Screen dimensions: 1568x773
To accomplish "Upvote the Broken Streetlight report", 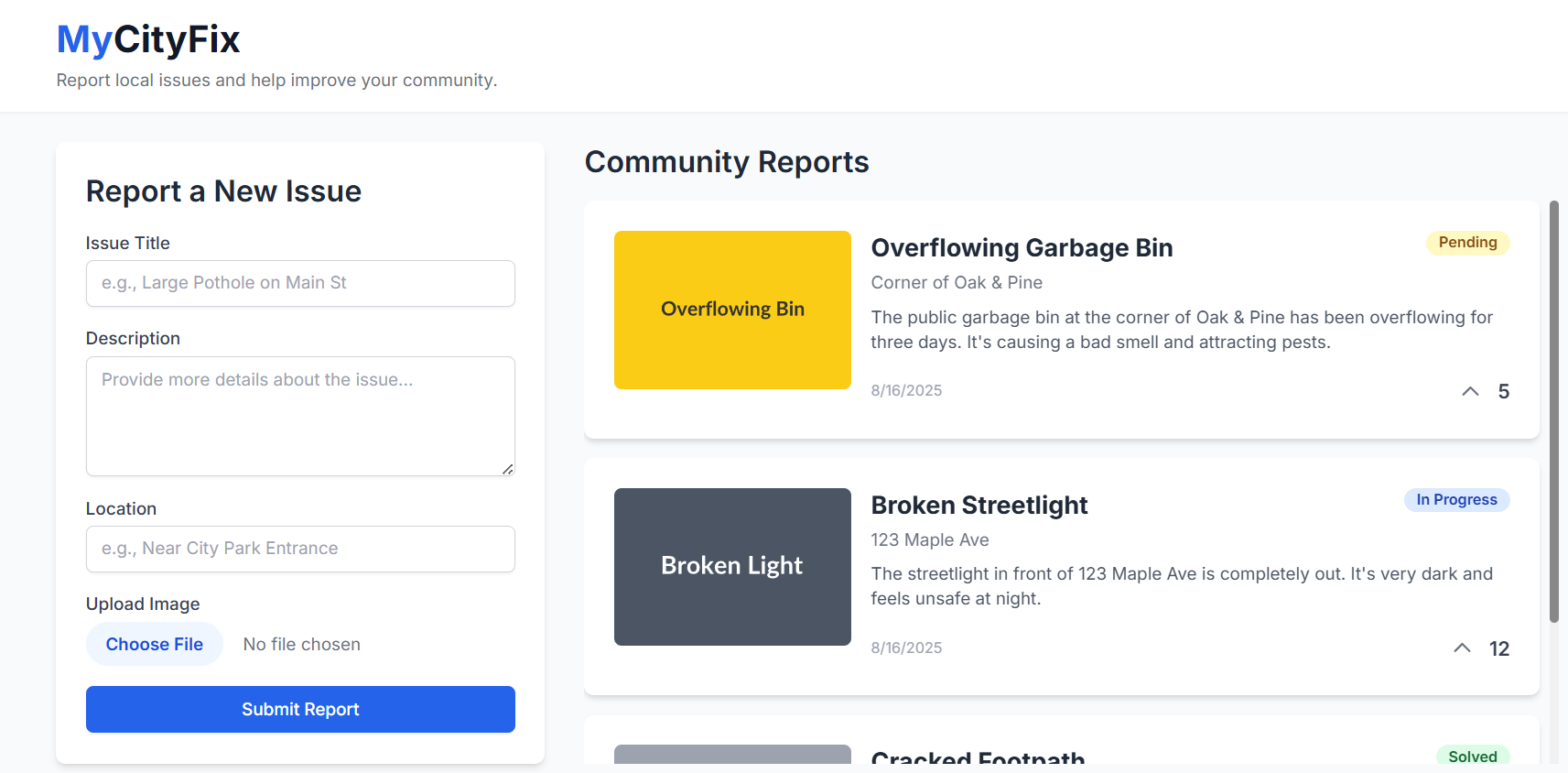I will 1462,648.
